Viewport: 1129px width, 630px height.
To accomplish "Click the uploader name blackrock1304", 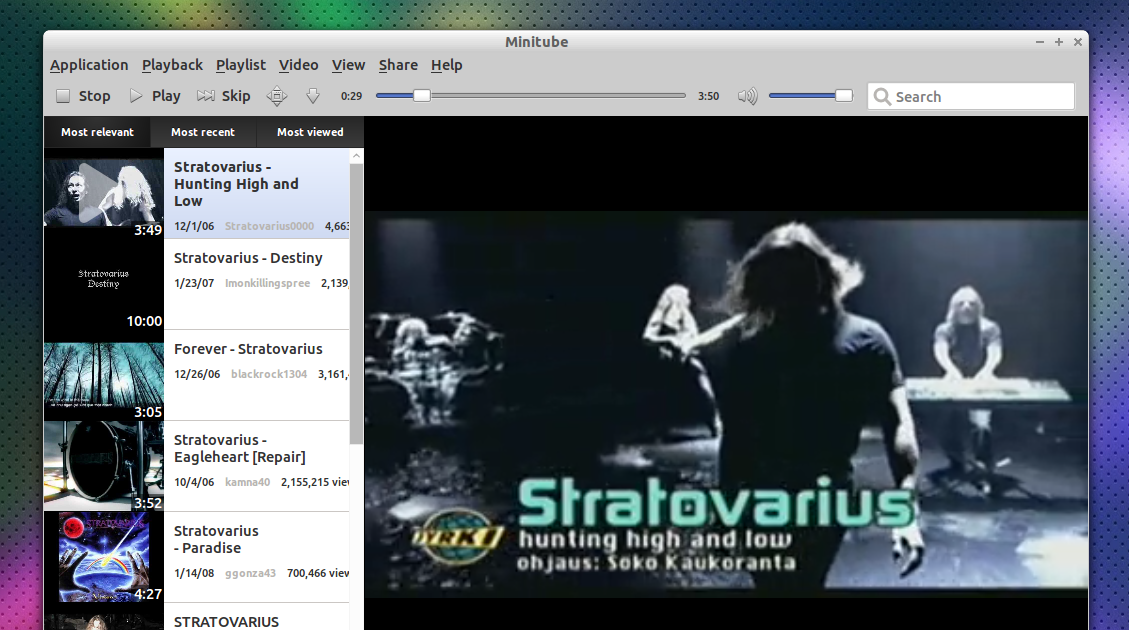I will pyautogui.click(x=269, y=374).
